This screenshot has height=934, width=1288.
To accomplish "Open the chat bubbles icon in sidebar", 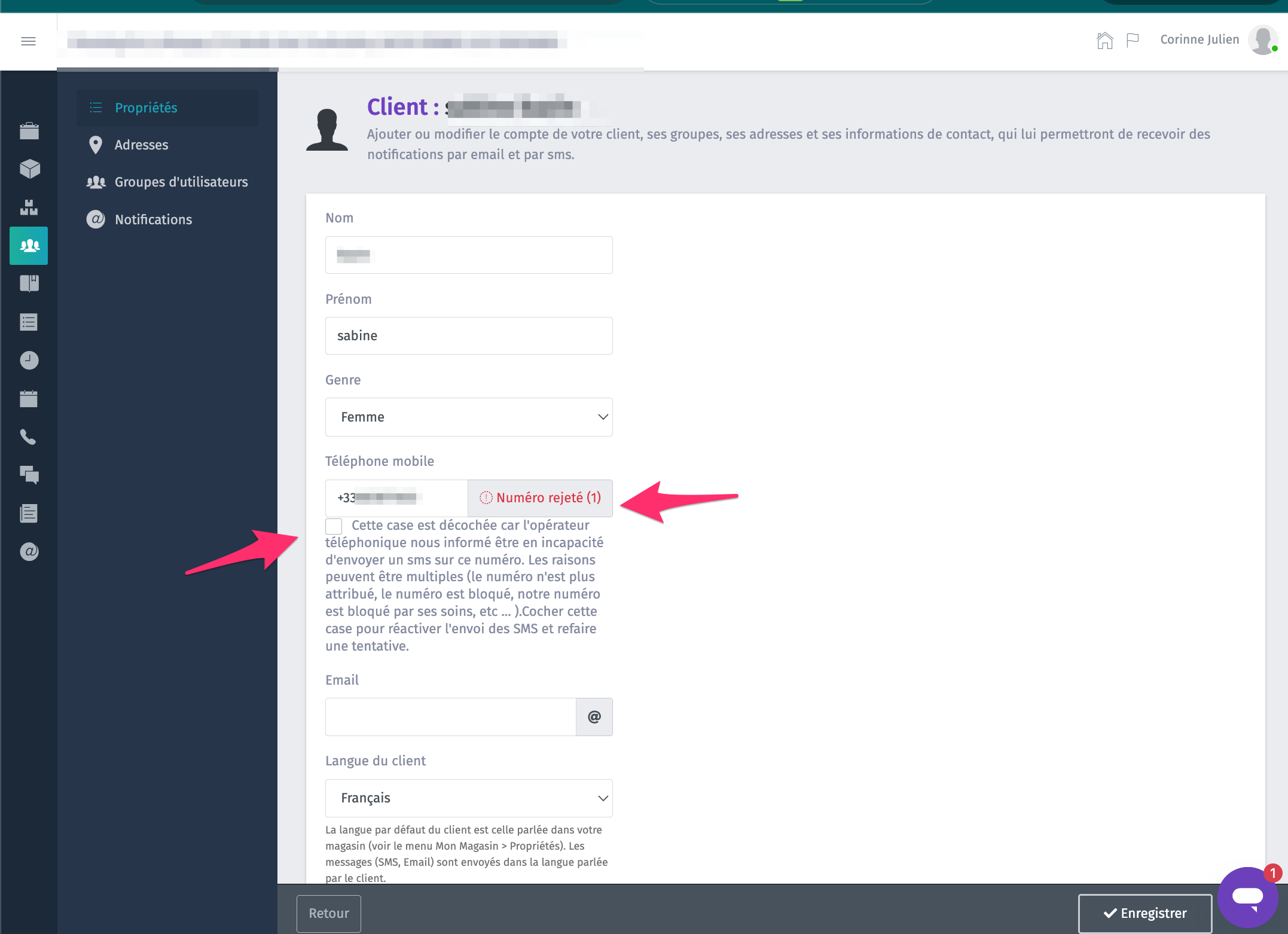I will coord(29,475).
